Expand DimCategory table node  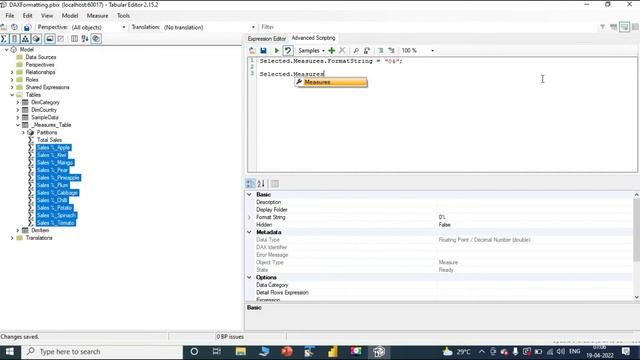point(18,102)
